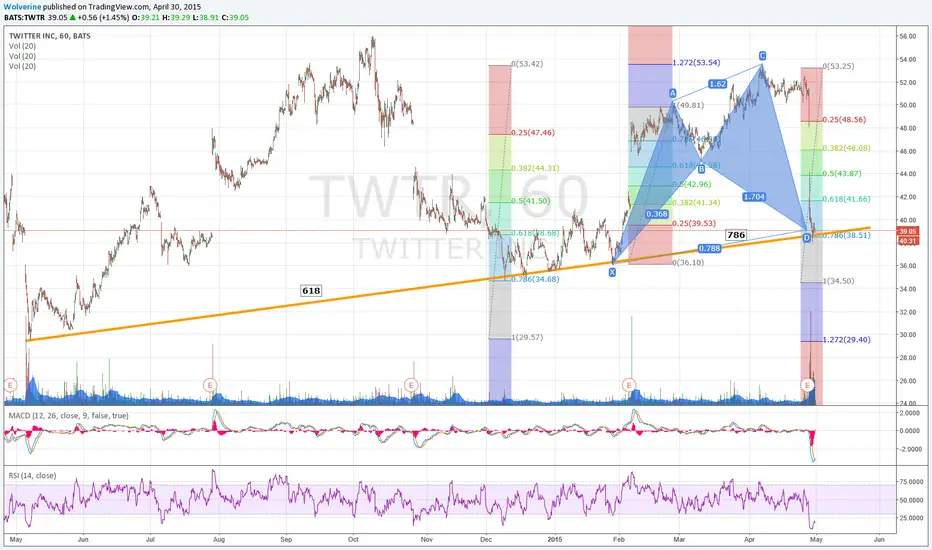The width and height of the screenshot is (932, 550).
Task: Click the 39.05 current price tag
Action: pyautogui.click(x=908, y=231)
